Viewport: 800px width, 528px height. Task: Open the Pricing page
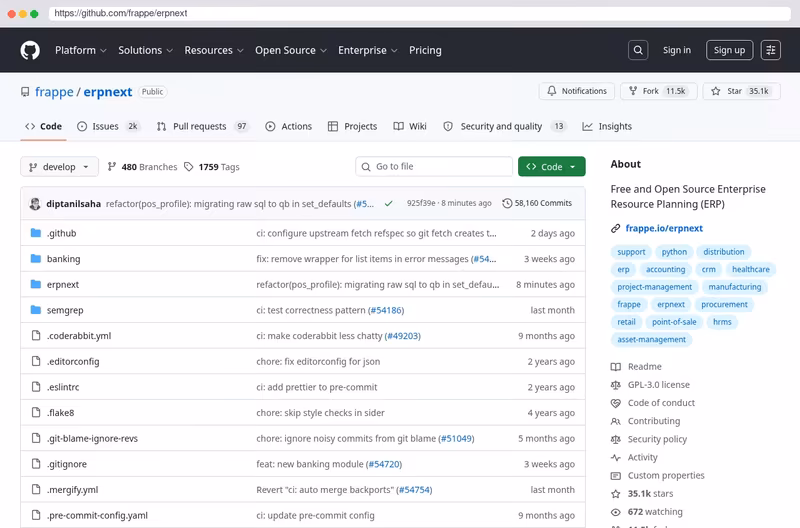(x=425, y=51)
